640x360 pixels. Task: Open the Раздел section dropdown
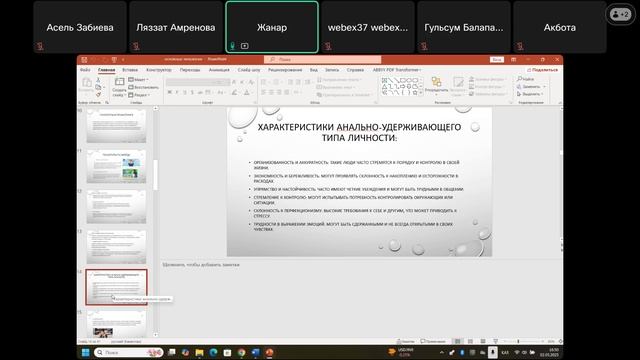(x=139, y=95)
